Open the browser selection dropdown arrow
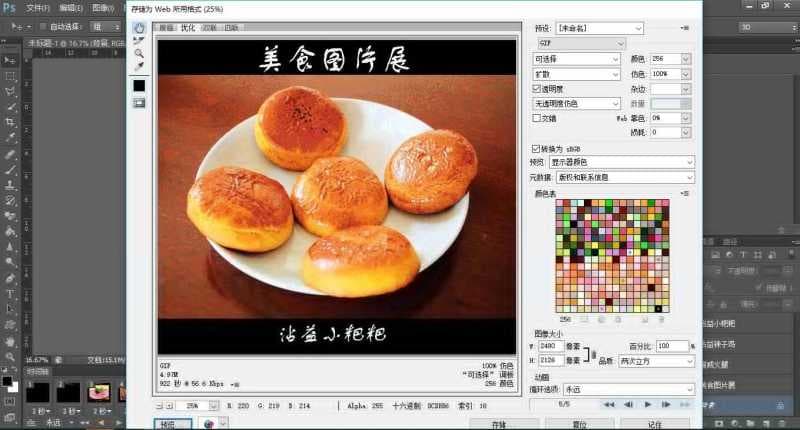This screenshot has height=430, width=800. [223, 423]
